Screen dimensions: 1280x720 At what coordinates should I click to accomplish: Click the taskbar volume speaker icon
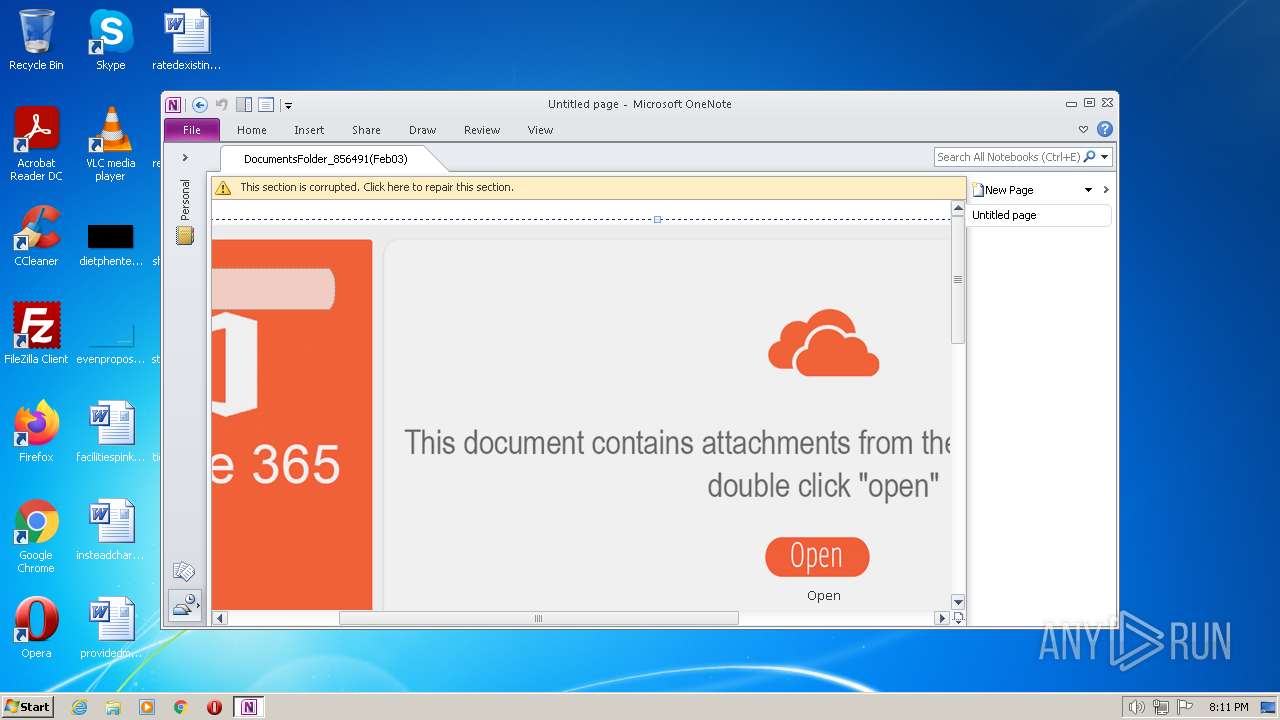coord(1136,707)
